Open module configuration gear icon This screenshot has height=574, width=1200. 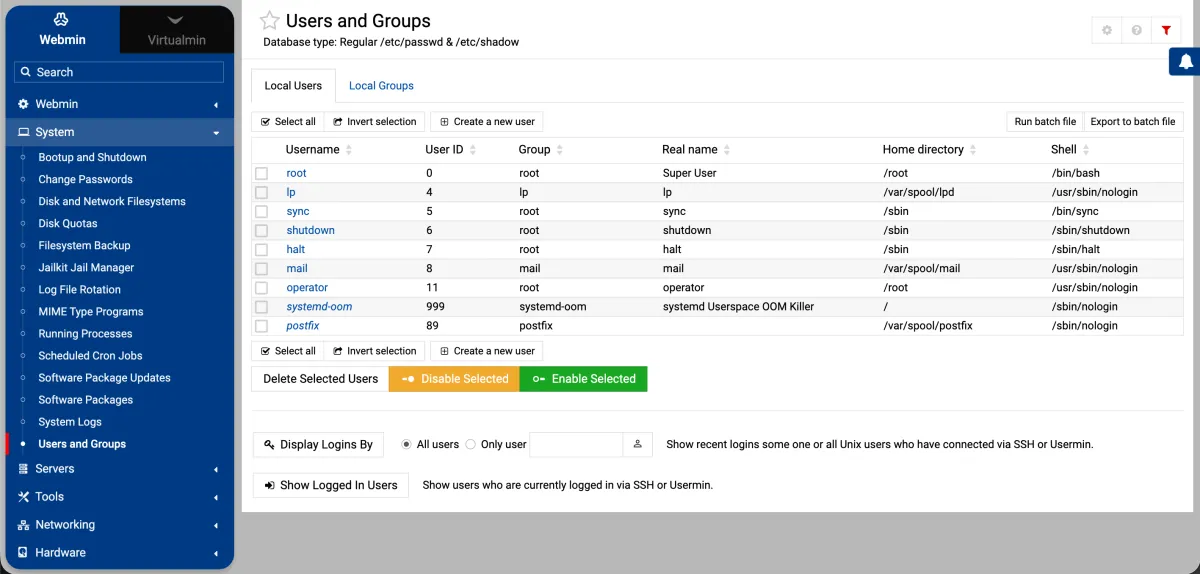click(x=1107, y=31)
